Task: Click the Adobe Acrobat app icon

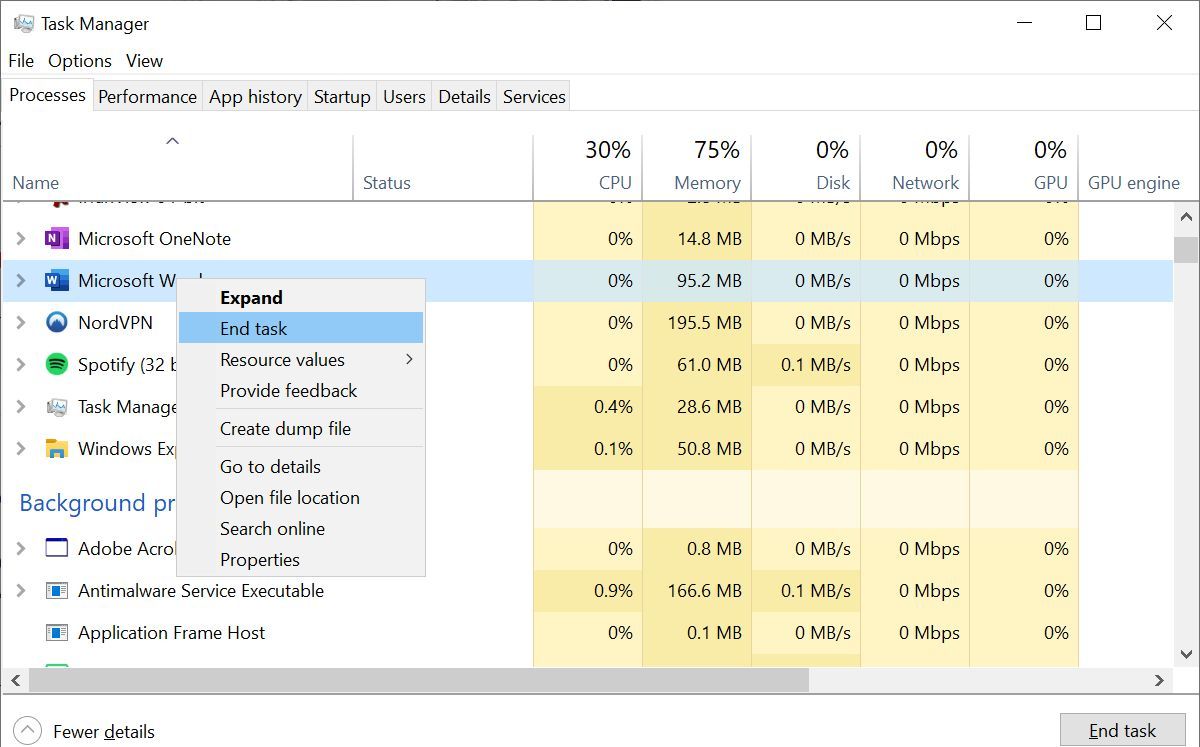Action: point(55,548)
